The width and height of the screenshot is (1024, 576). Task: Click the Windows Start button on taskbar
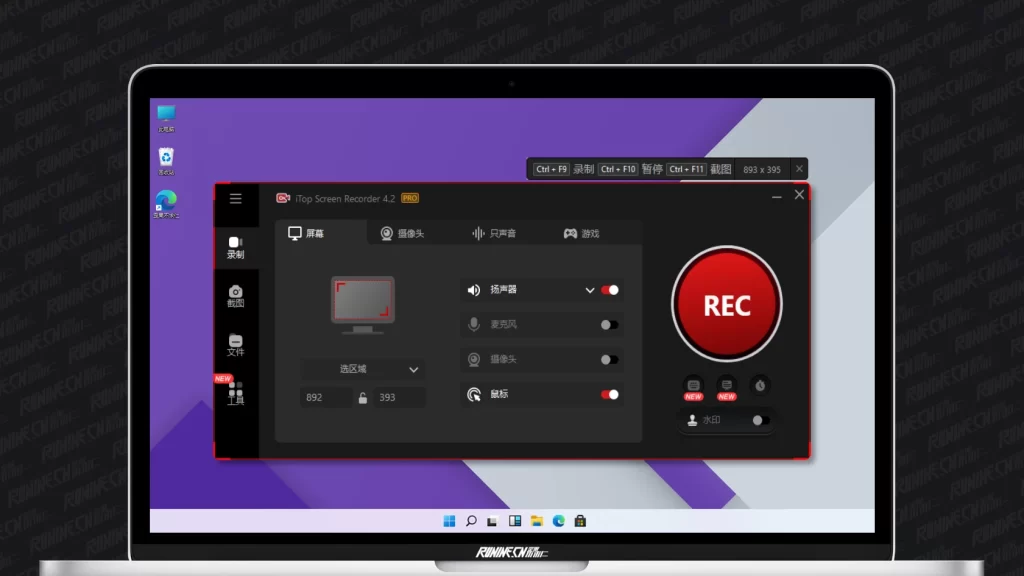click(x=449, y=521)
